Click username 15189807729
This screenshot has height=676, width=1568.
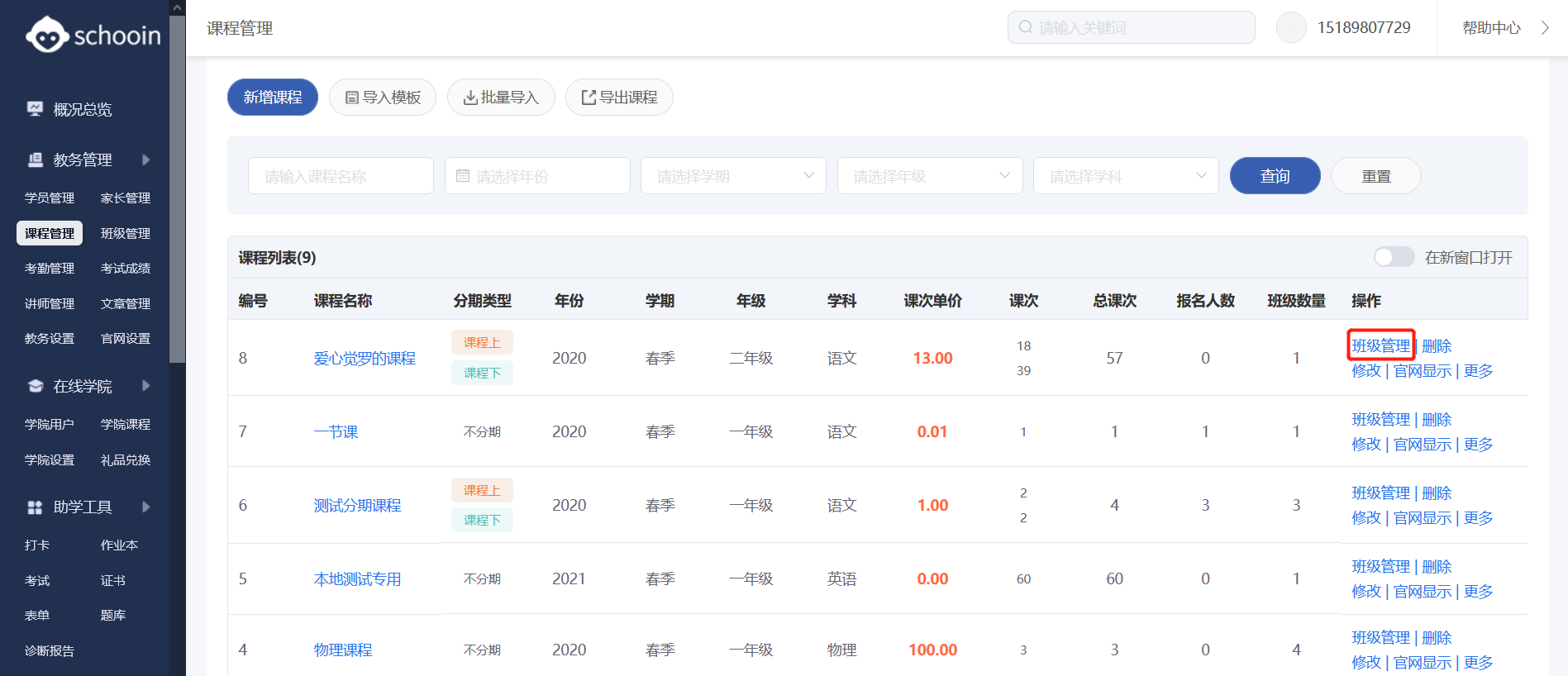coord(1364,27)
